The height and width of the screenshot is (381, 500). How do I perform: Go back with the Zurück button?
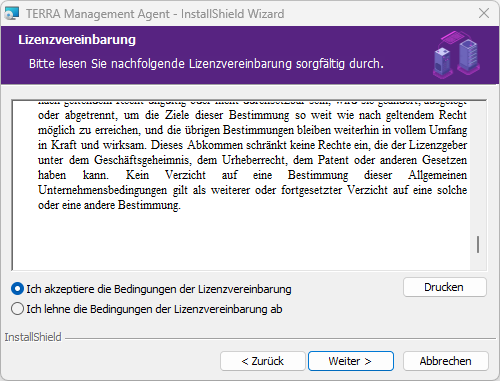[x=263, y=361]
